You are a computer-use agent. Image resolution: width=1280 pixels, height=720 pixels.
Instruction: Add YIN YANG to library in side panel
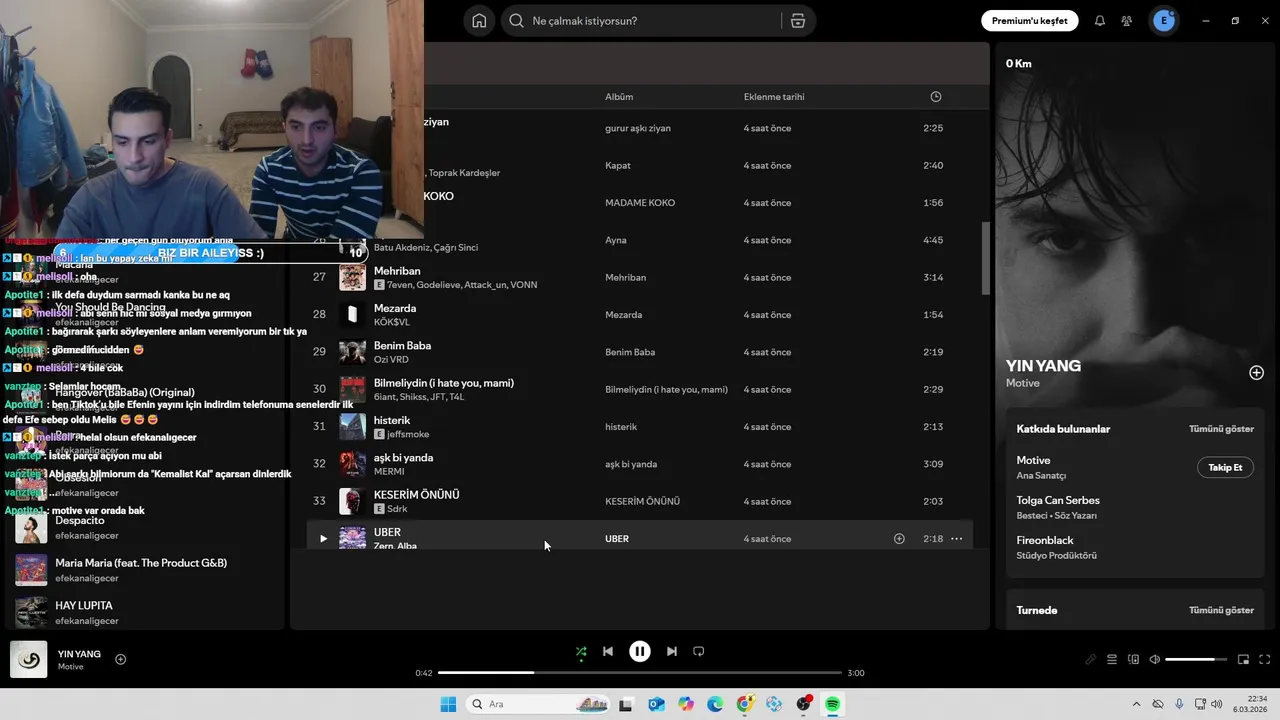pyautogui.click(x=1256, y=373)
